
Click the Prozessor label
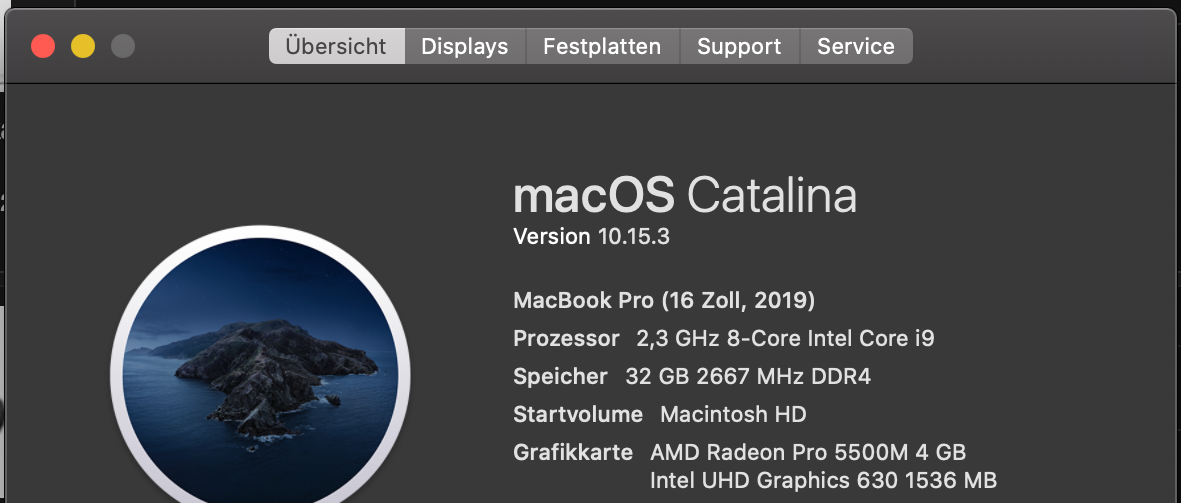point(566,338)
